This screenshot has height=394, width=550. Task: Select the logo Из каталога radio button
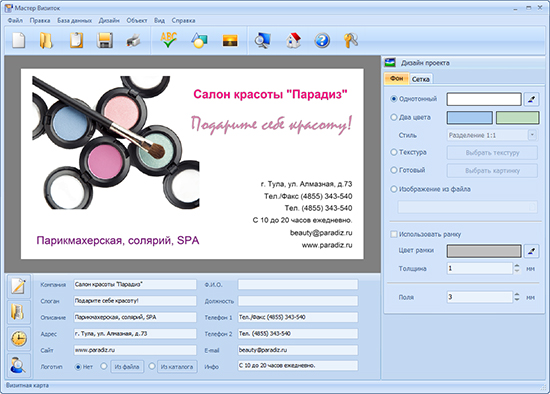click(x=152, y=366)
